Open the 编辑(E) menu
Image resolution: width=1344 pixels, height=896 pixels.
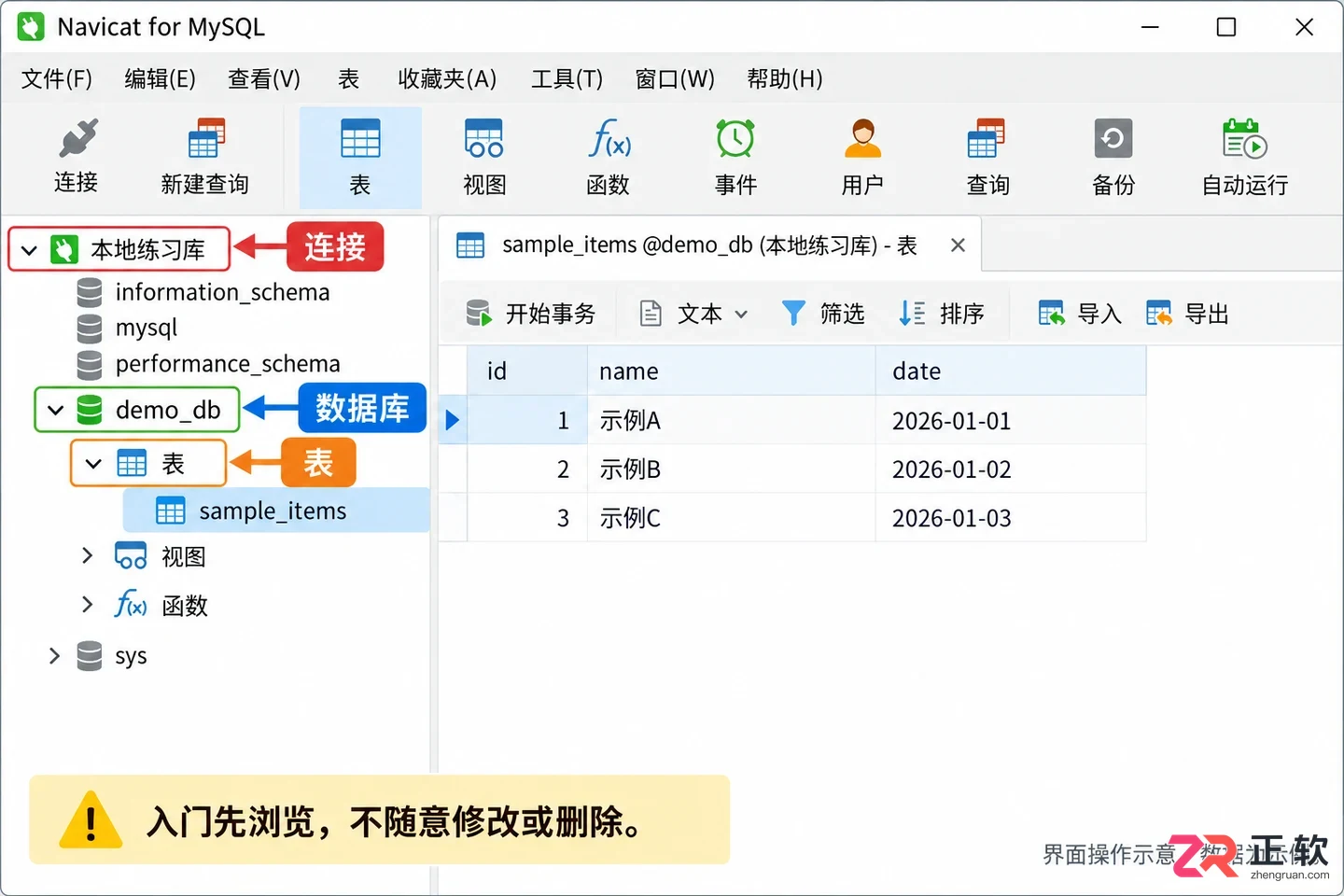(161, 79)
